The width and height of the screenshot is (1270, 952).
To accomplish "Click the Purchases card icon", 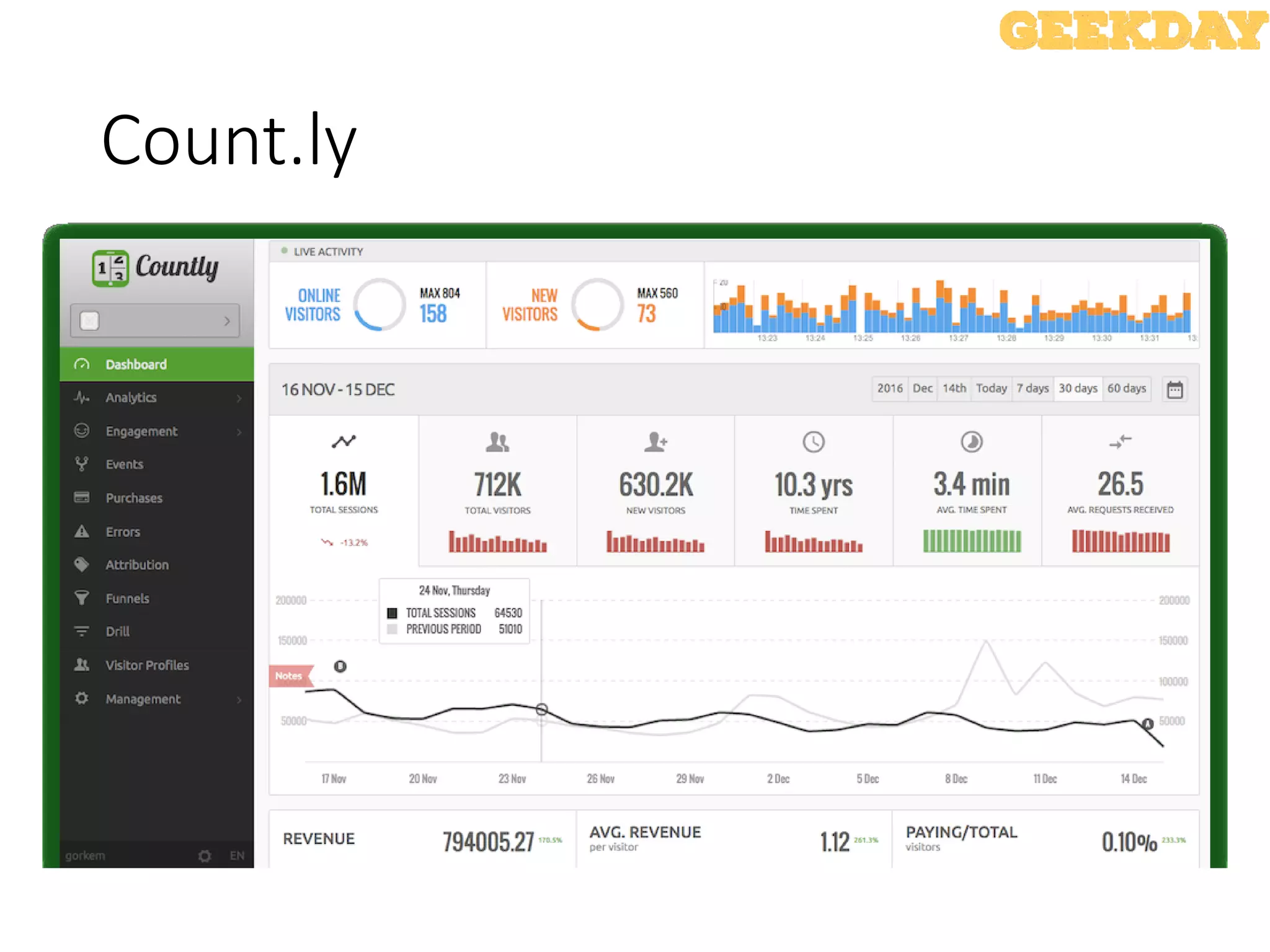I will pyautogui.click(x=82, y=498).
